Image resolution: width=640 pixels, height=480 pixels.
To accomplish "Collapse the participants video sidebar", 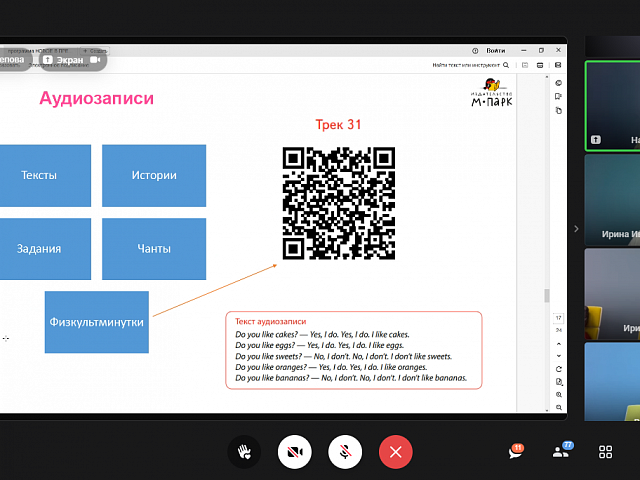I will 575,229.
